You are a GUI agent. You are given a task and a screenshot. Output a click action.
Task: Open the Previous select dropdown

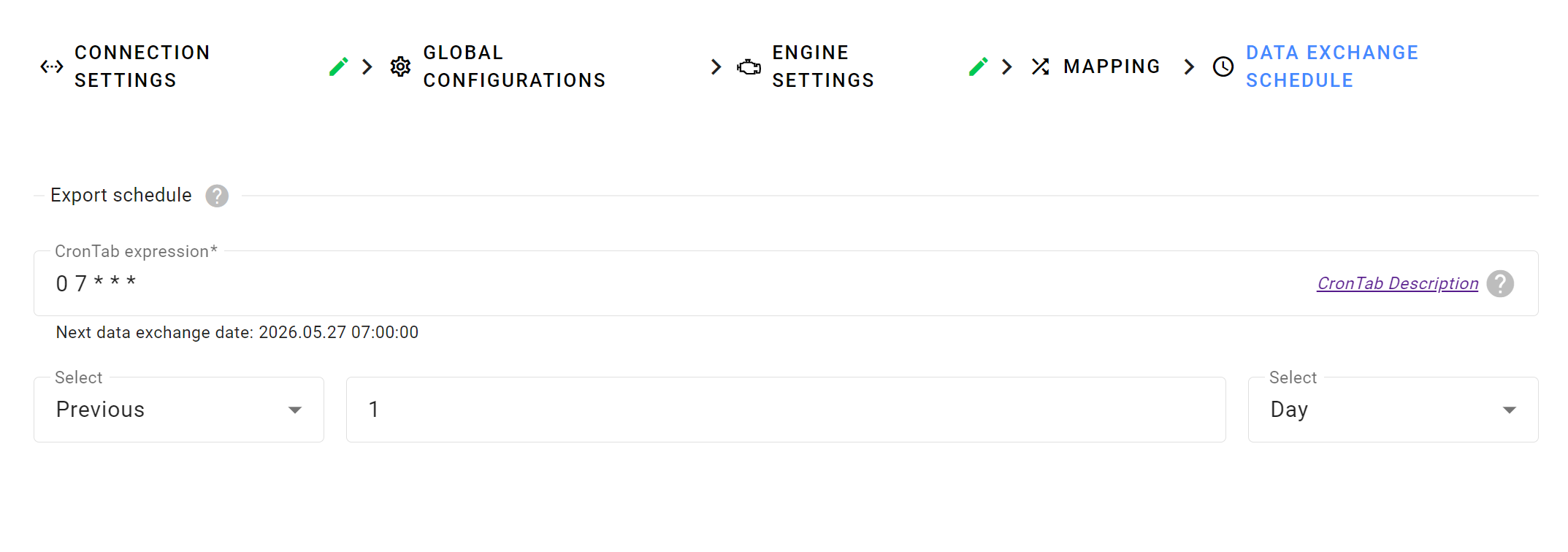[x=179, y=410]
